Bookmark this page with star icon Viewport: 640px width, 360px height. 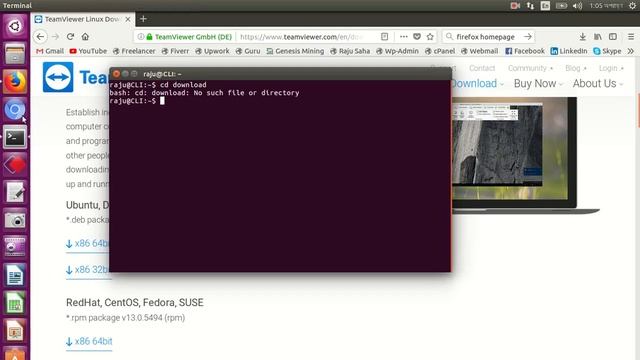coord(430,37)
